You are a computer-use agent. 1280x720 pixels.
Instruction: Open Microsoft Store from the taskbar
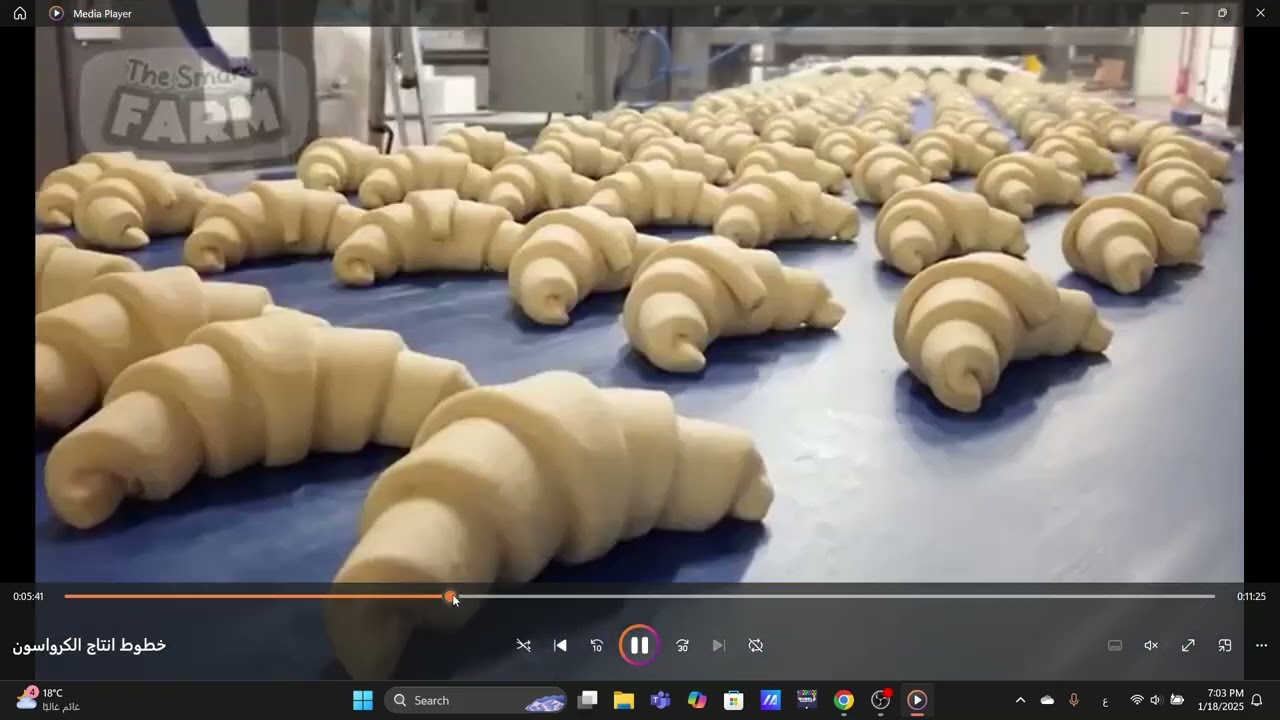coord(734,700)
